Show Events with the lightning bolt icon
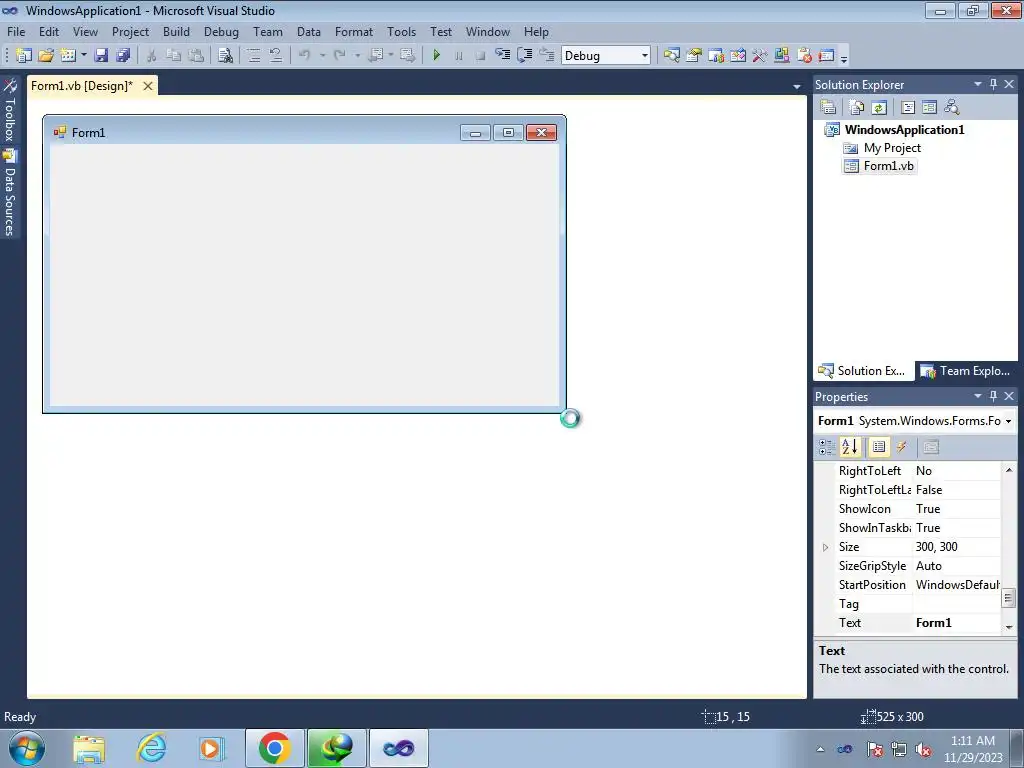 click(x=901, y=447)
